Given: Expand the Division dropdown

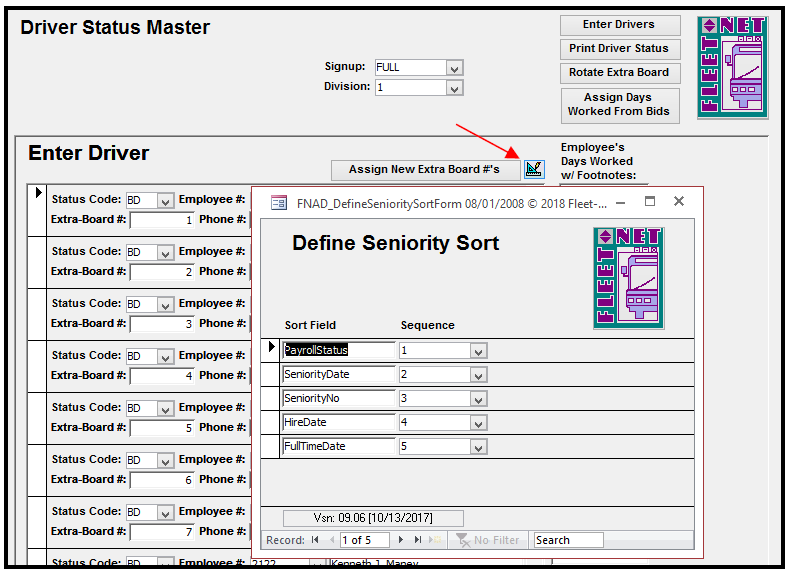Looking at the screenshot, I should 455,88.
